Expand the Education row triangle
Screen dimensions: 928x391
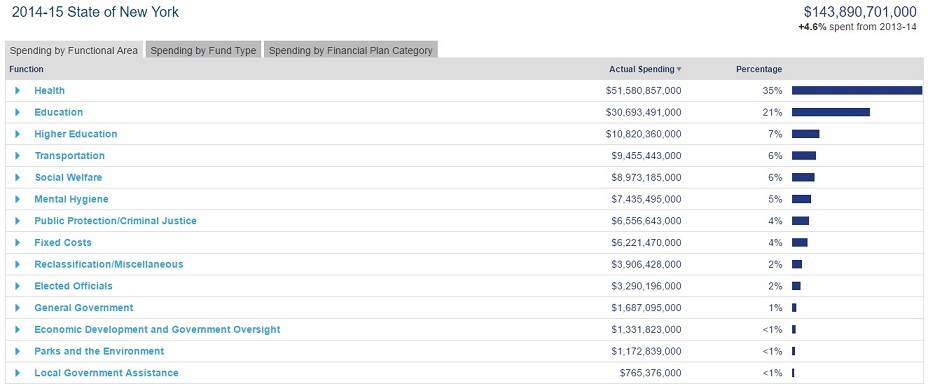(x=18, y=112)
